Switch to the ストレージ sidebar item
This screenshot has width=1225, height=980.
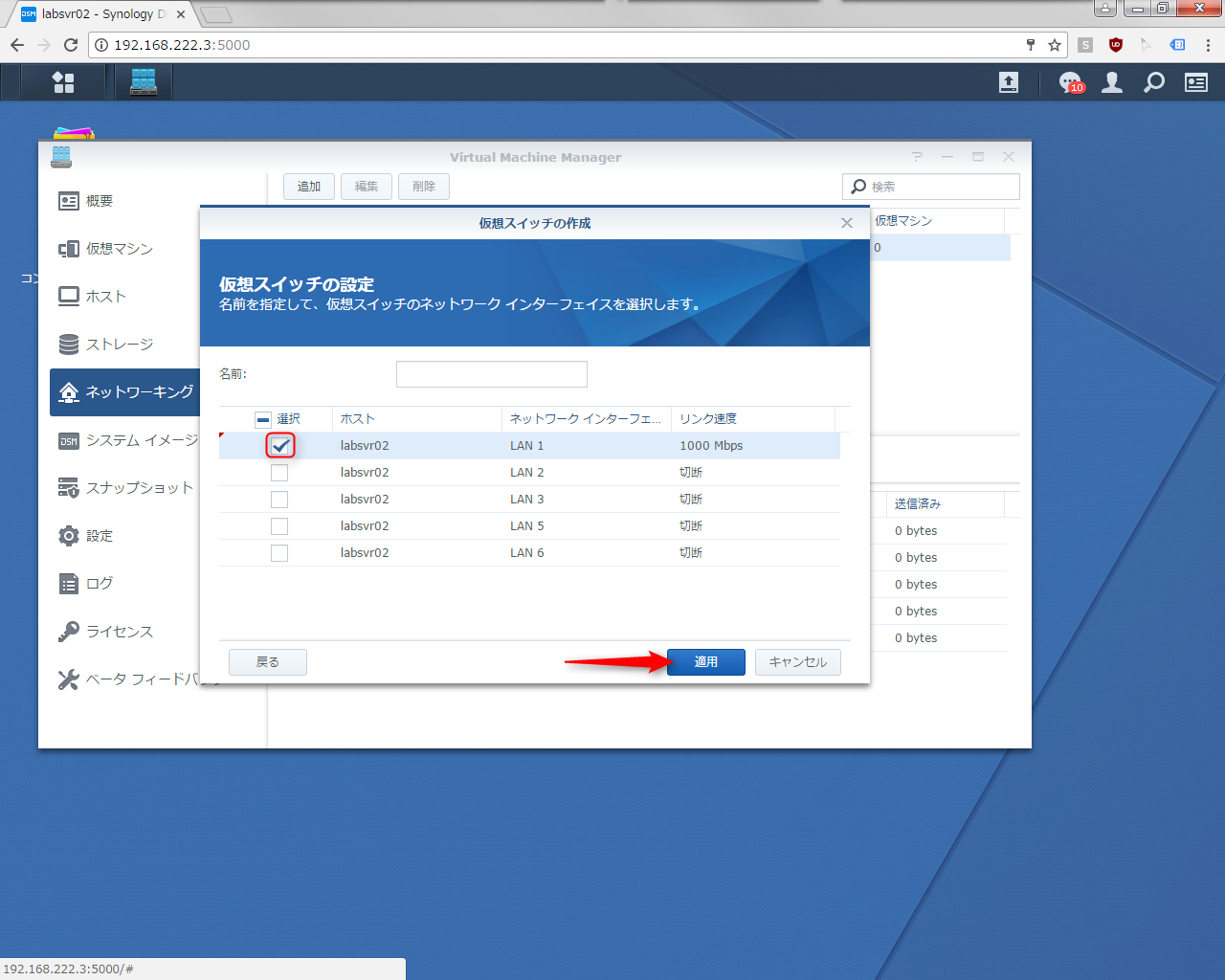point(119,345)
